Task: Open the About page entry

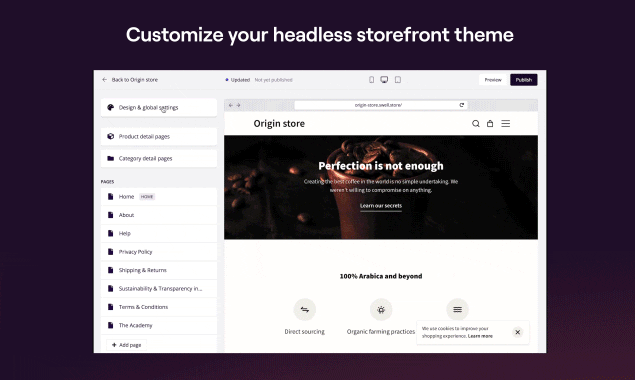Action: coord(159,215)
